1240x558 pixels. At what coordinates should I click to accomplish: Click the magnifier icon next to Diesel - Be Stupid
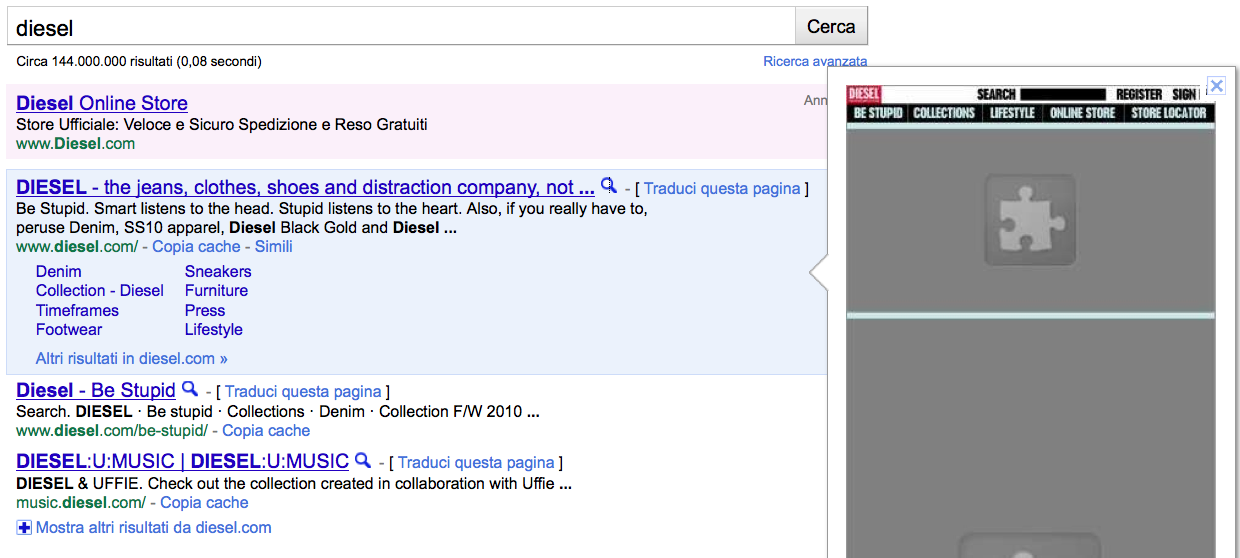click(189, 389)
